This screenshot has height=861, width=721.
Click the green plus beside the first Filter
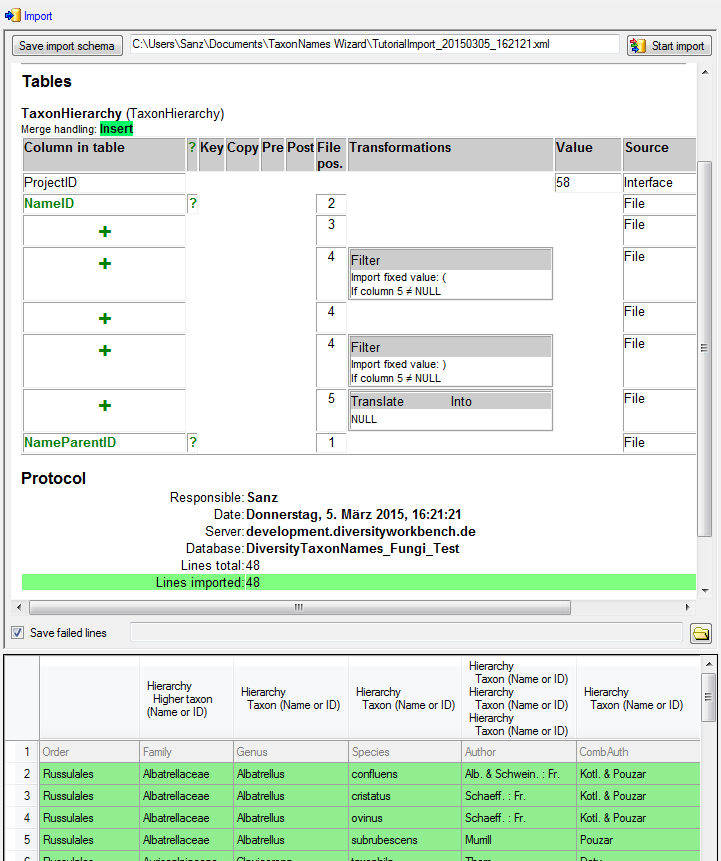pyautogui.click(x=105, y=264)
